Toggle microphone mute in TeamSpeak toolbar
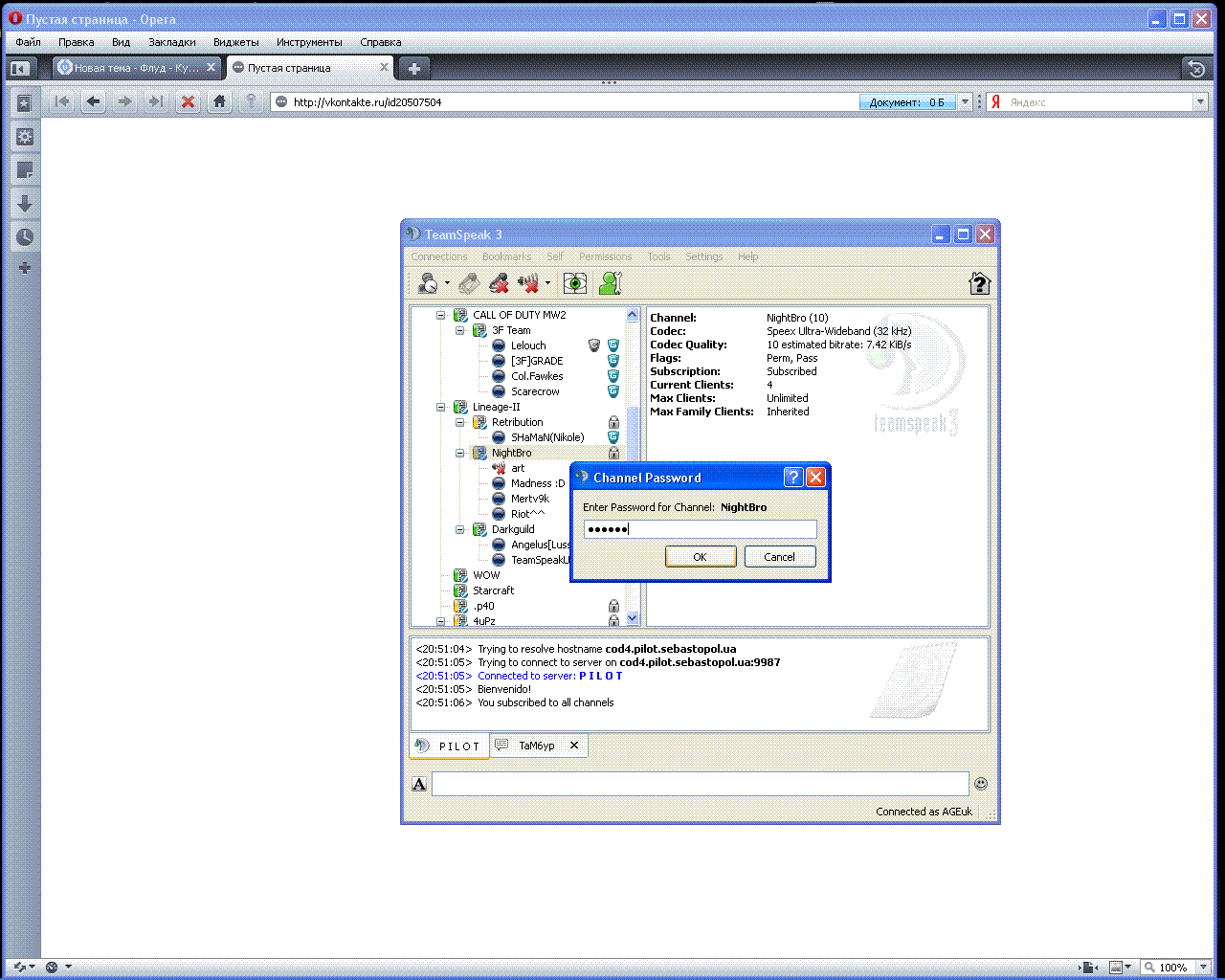Image resolution: width=1225 pixels, height=980 pixels. point(499,283)
